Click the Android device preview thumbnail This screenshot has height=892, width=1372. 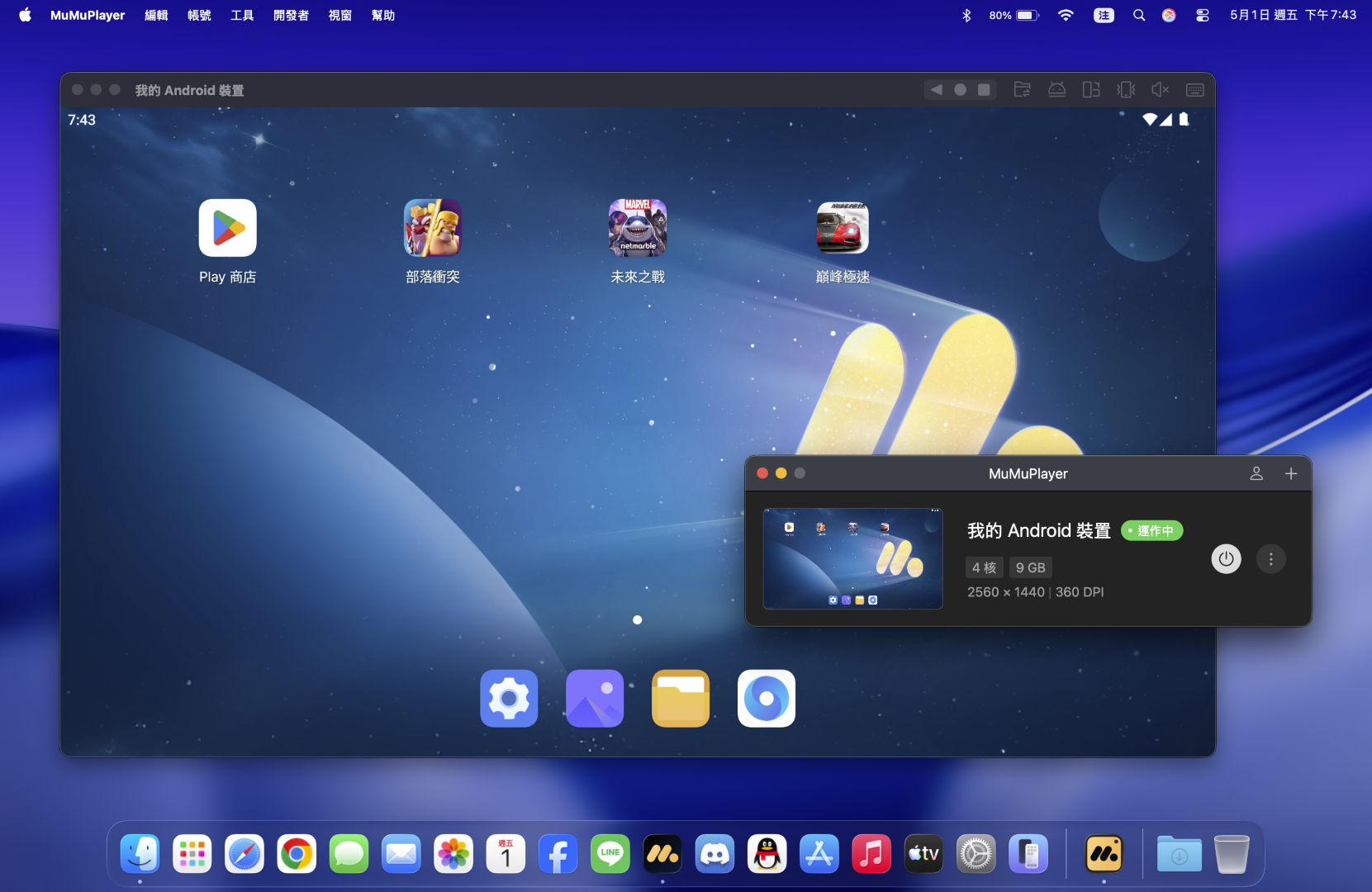853,559
